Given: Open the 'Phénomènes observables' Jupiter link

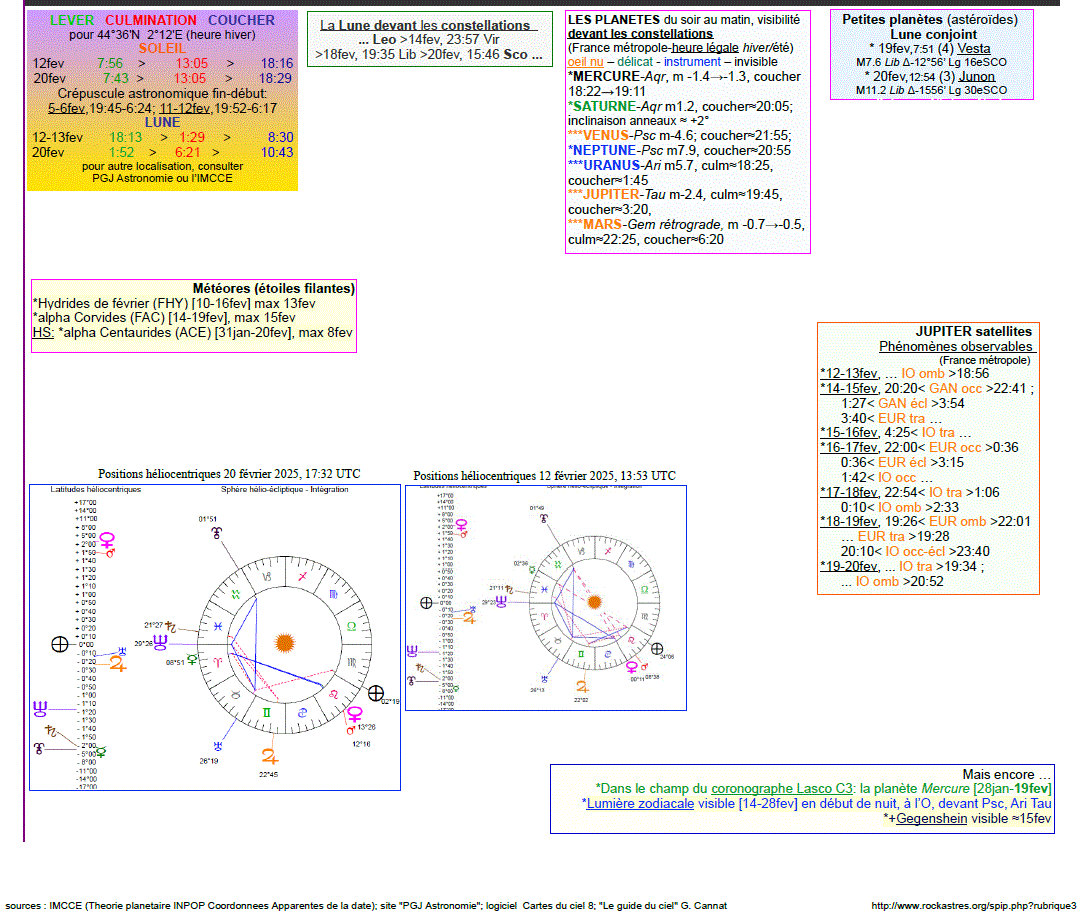Looking at the screenshot, I should (x=957, y=346).
